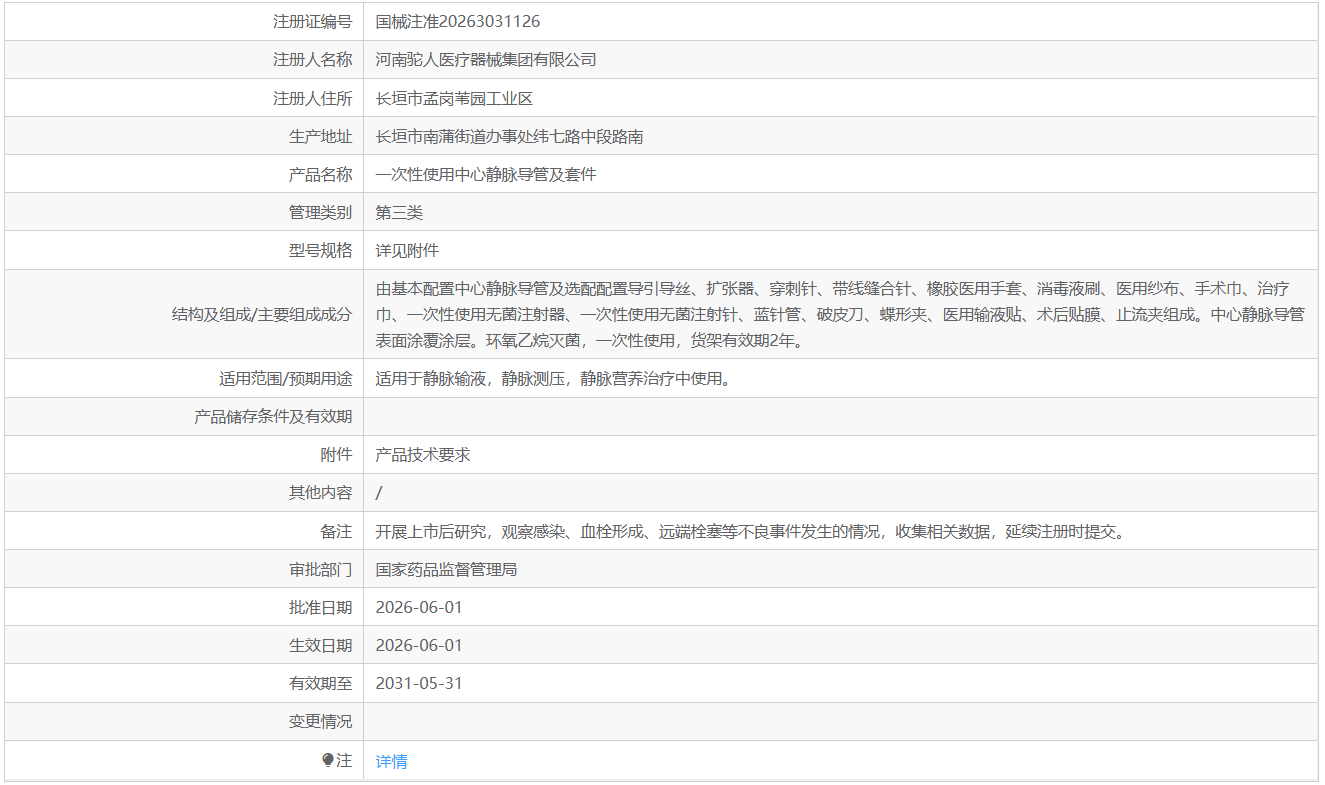Viewport: 1325px width, 785px height.
Task: Click the 批准日期 value 2026-06-01
Action: point(419,607)
